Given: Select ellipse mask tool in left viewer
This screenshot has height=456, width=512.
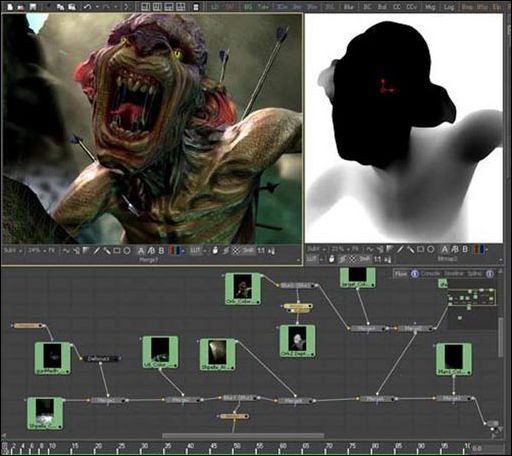Looking at the screenshot, I should [x=127, y=251].
